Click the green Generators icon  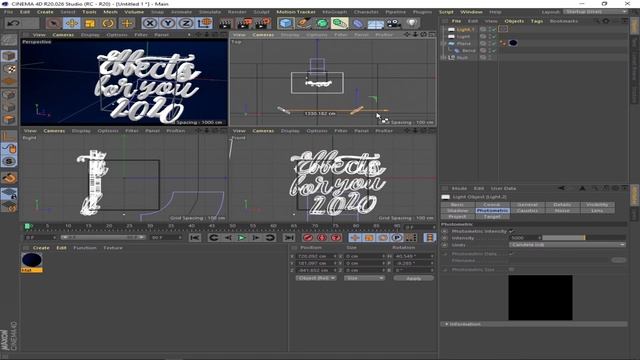pyautogui.click(x=322, y=23)
